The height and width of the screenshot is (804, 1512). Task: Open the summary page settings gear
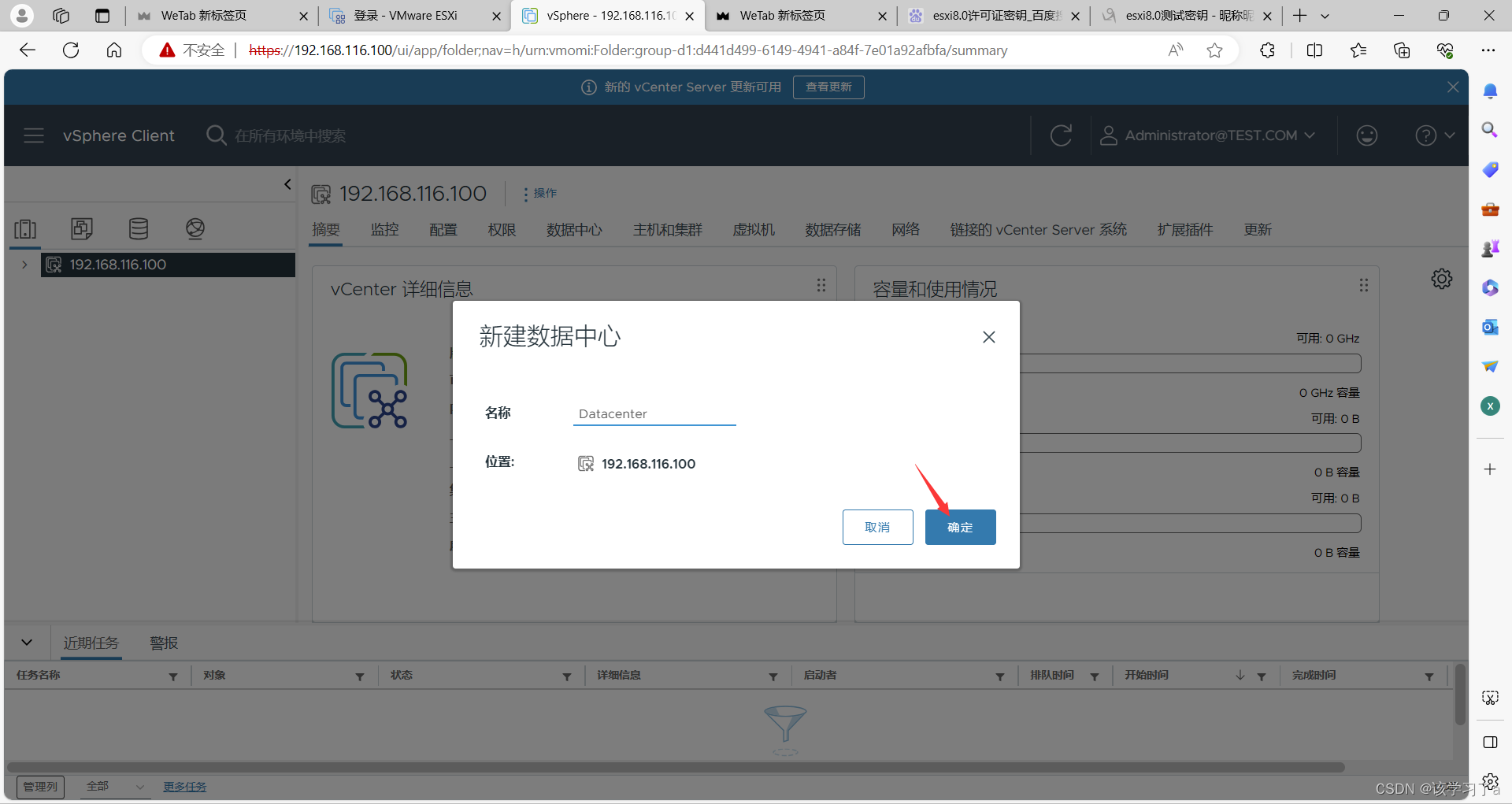coord(1442,279)
